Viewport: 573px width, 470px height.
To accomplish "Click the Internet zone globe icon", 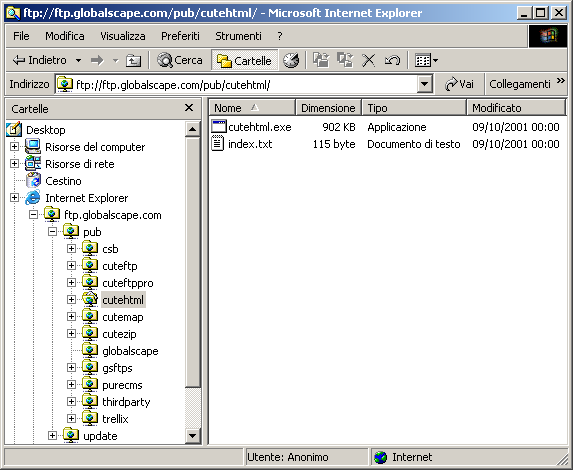I will [380, 457].
